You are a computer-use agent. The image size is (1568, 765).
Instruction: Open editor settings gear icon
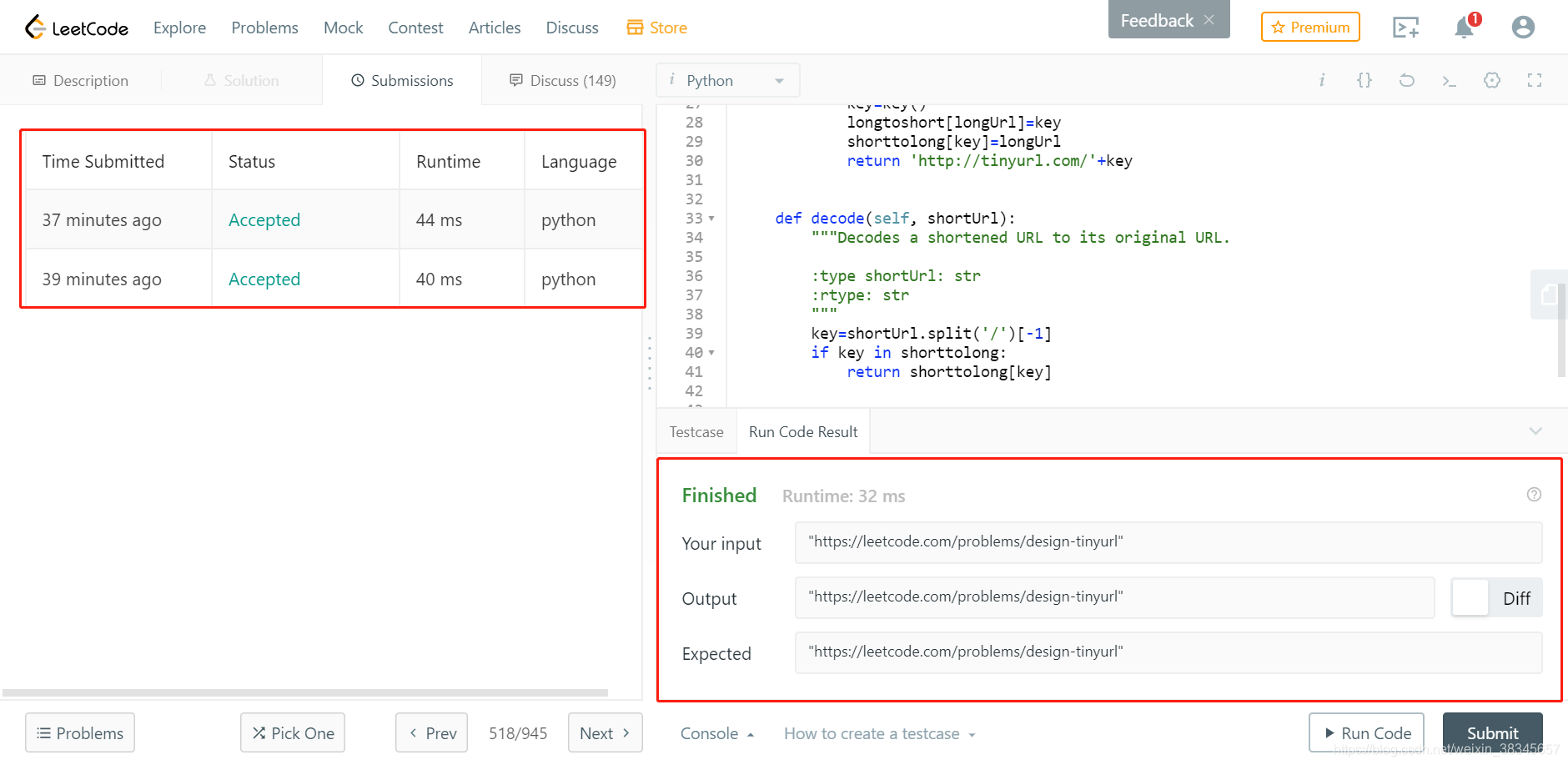click(x=1492, y=80)
